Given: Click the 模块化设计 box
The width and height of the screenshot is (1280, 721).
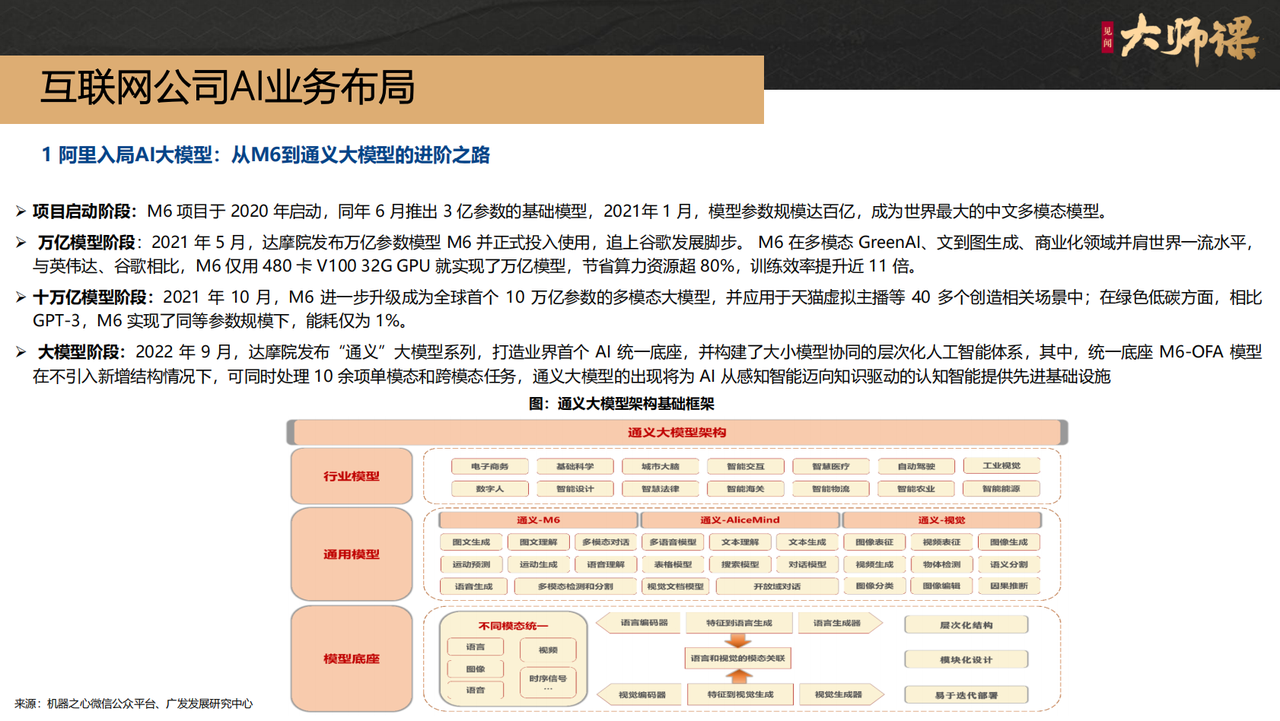Looking at the screenshot, I should click(966, 659).
